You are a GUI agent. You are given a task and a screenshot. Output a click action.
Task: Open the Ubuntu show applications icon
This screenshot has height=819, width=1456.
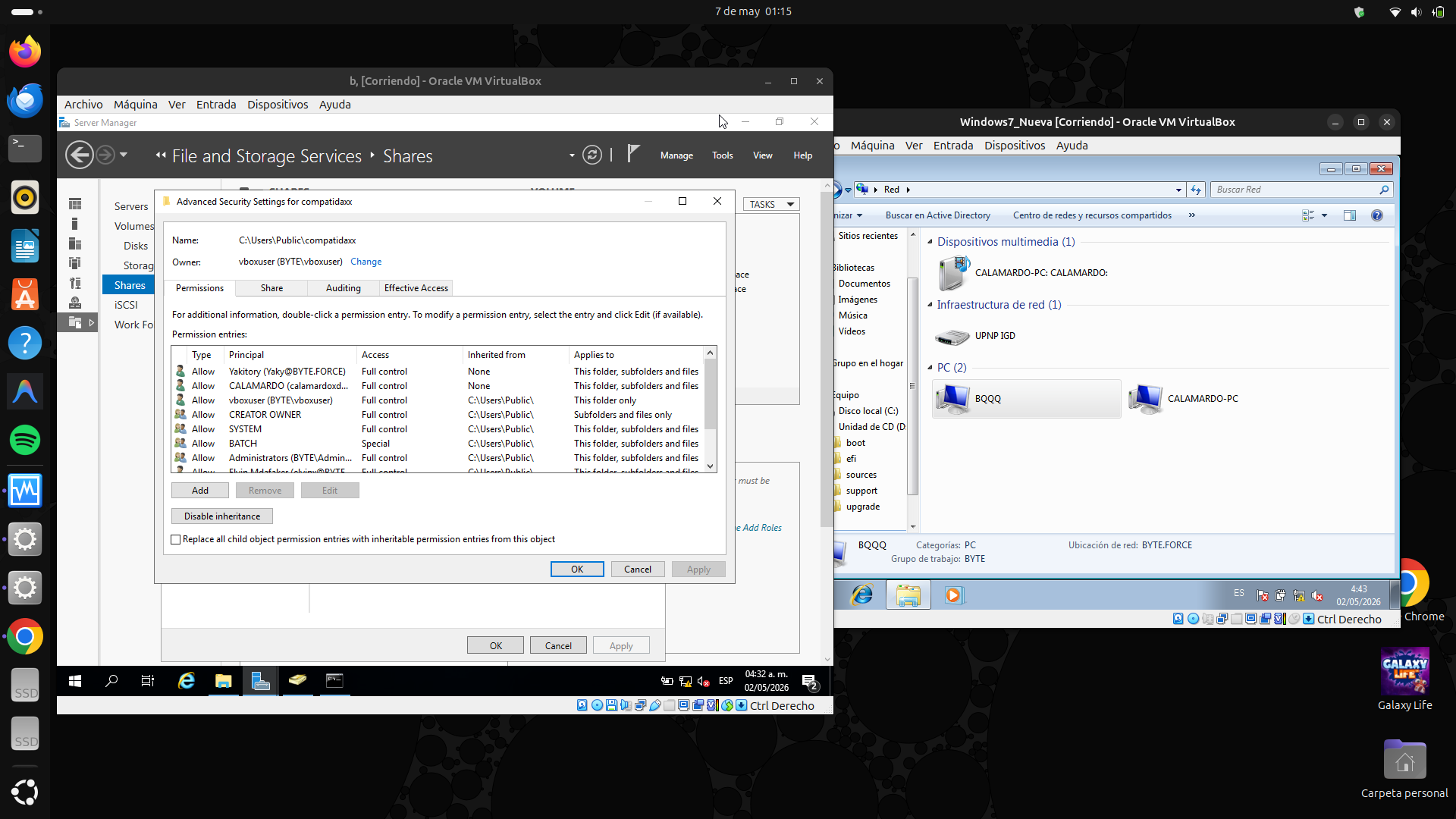[25, 792]
